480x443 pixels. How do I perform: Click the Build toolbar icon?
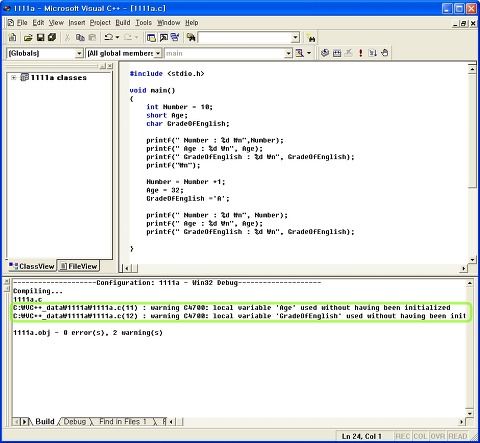pyautogui.click(x=337, y=53)
